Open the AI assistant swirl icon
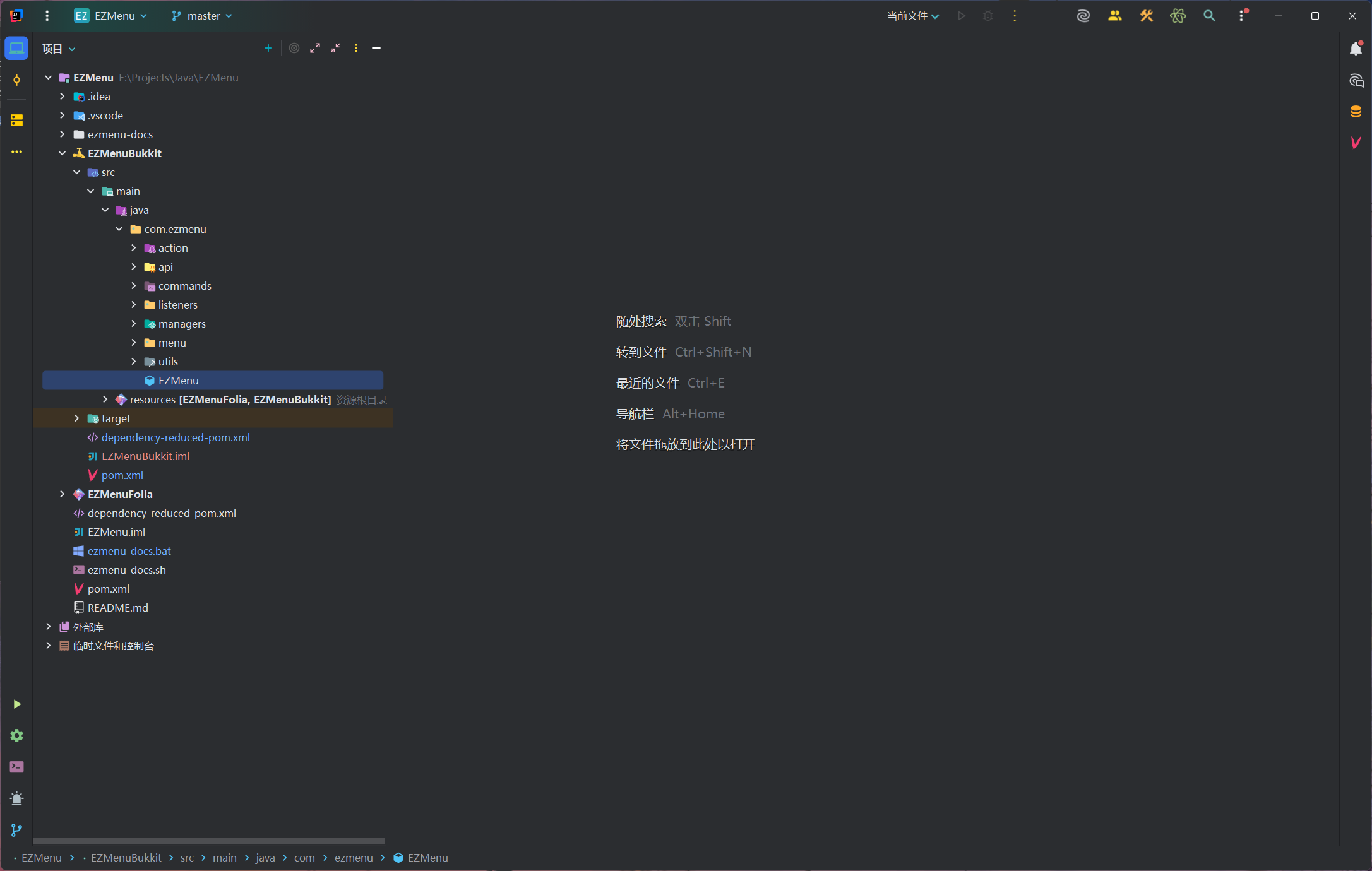 [x=1083, y=16]
